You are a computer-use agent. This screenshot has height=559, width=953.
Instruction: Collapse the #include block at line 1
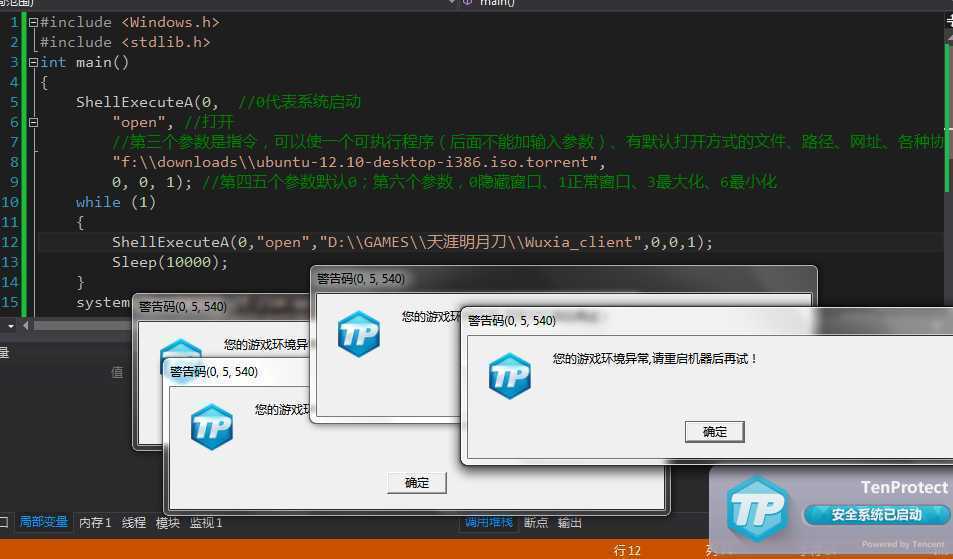click(x=33, y=22)
